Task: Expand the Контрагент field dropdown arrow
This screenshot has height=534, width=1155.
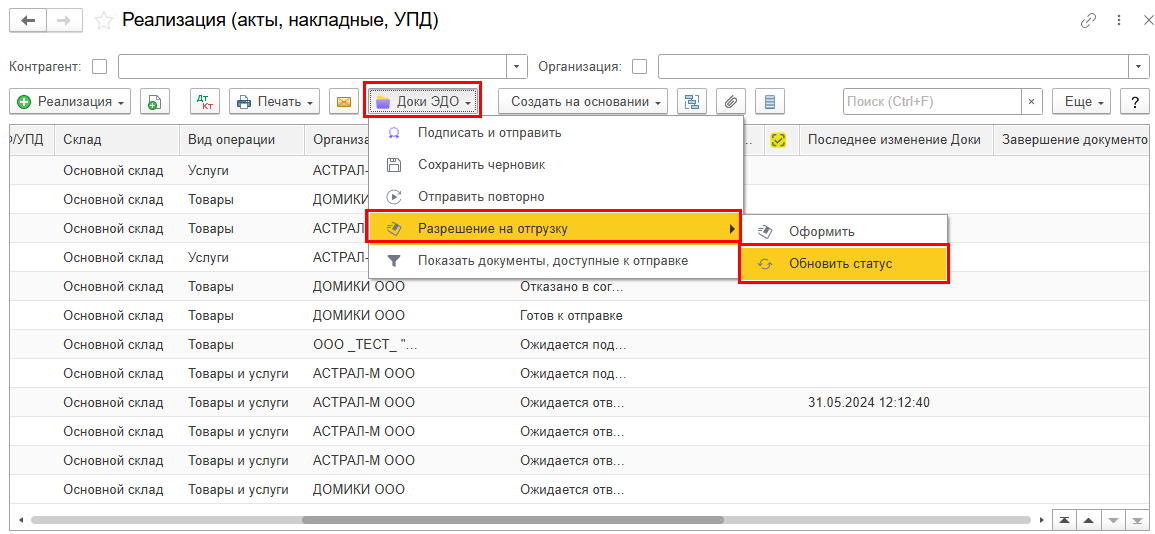Action: [x=517, y=67]
